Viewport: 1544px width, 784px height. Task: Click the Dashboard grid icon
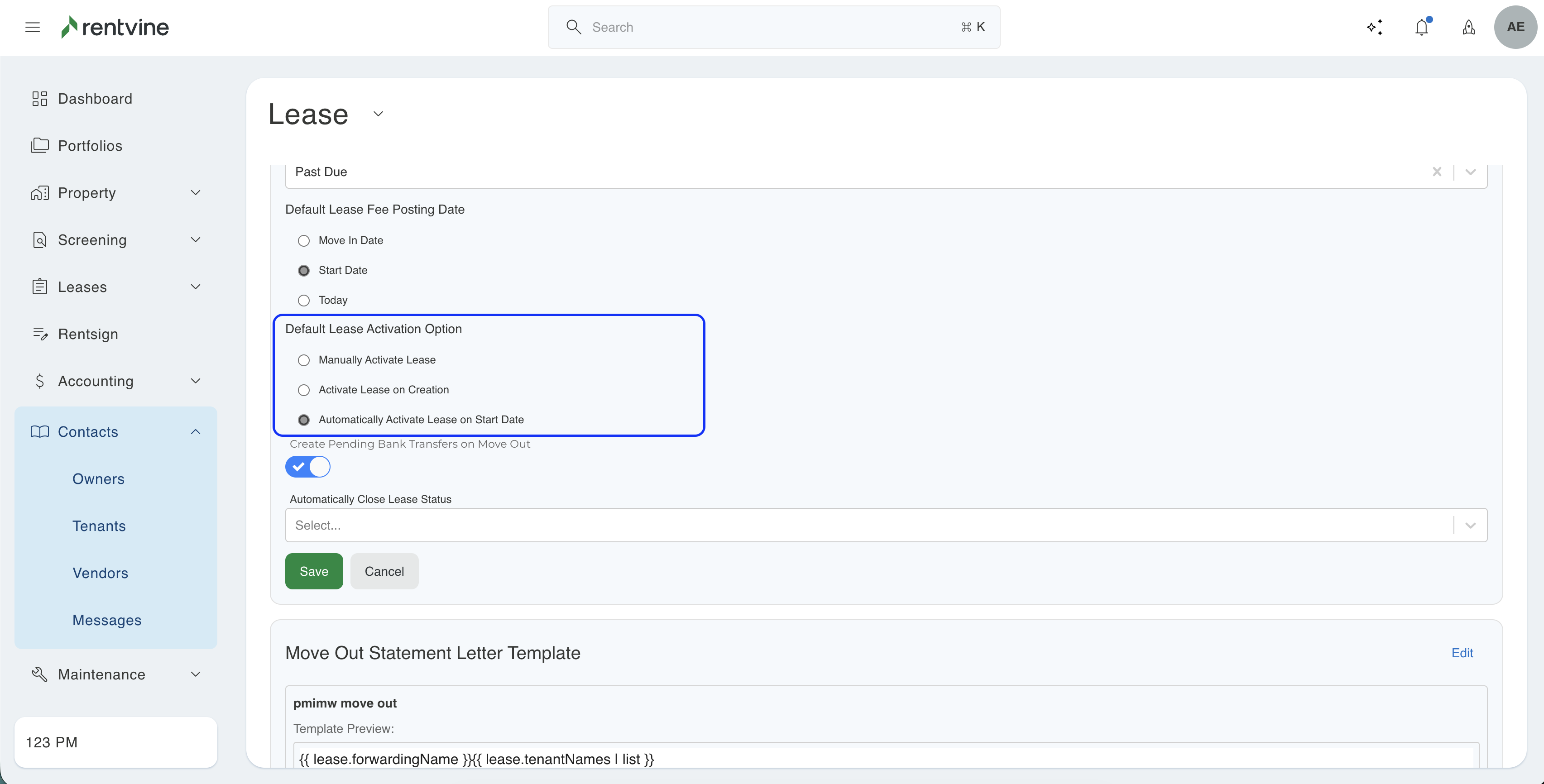tap(39, 98)
